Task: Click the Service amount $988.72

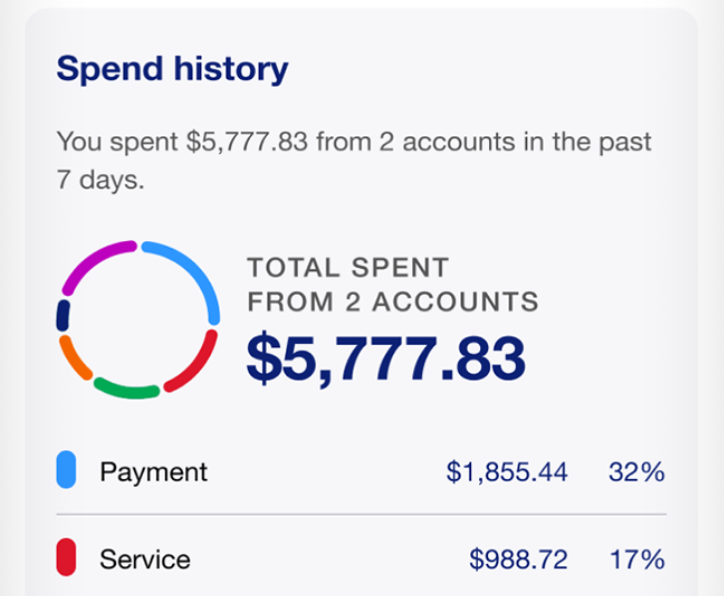Action: tap(518, 560)
